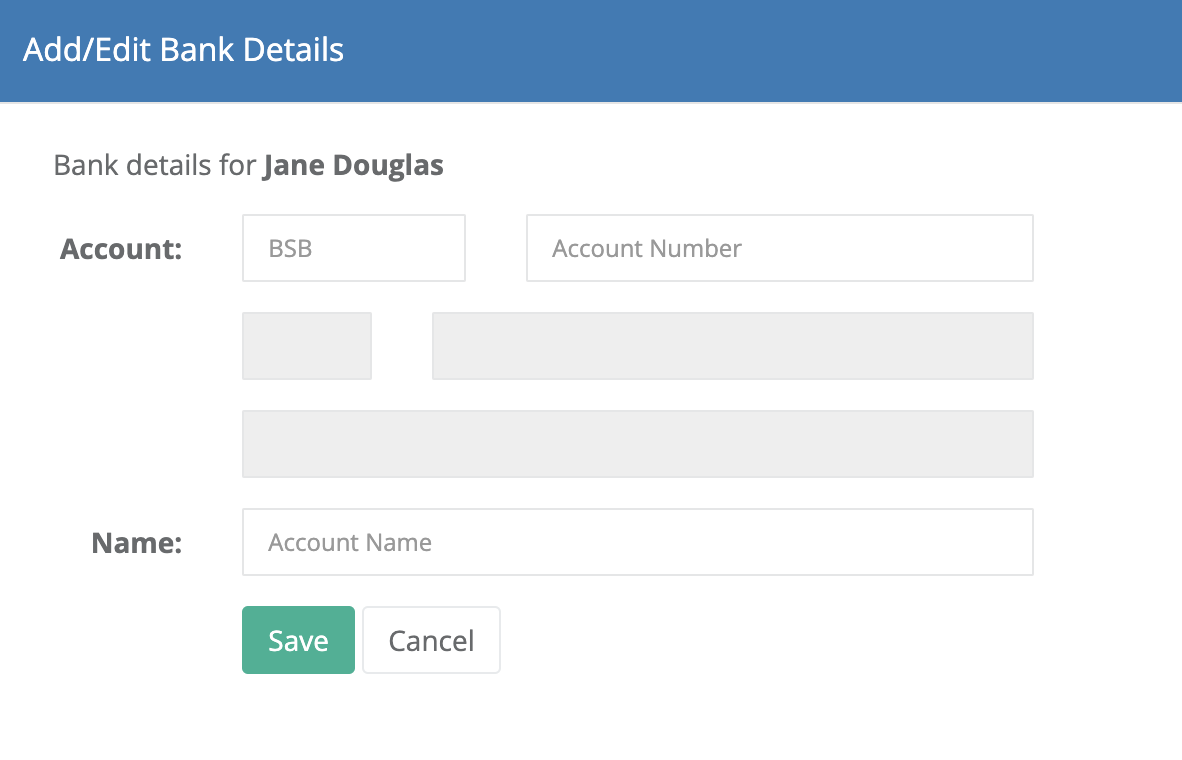Screen dimensions: 1182x760
Task: Click the right end of the Account Name field
Action: [x=1003, y=542]
